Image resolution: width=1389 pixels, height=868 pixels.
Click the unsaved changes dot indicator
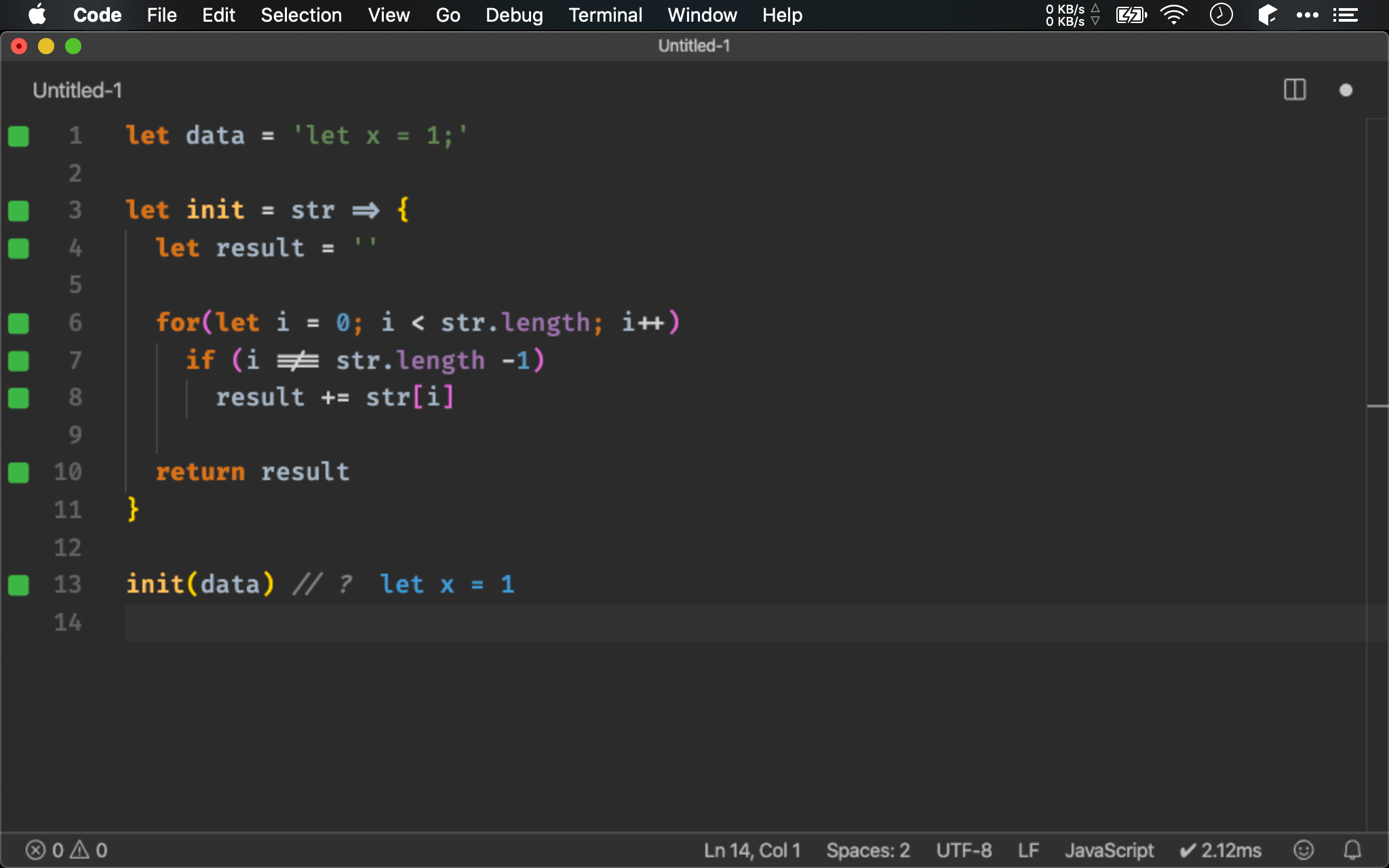[1346, 90]
